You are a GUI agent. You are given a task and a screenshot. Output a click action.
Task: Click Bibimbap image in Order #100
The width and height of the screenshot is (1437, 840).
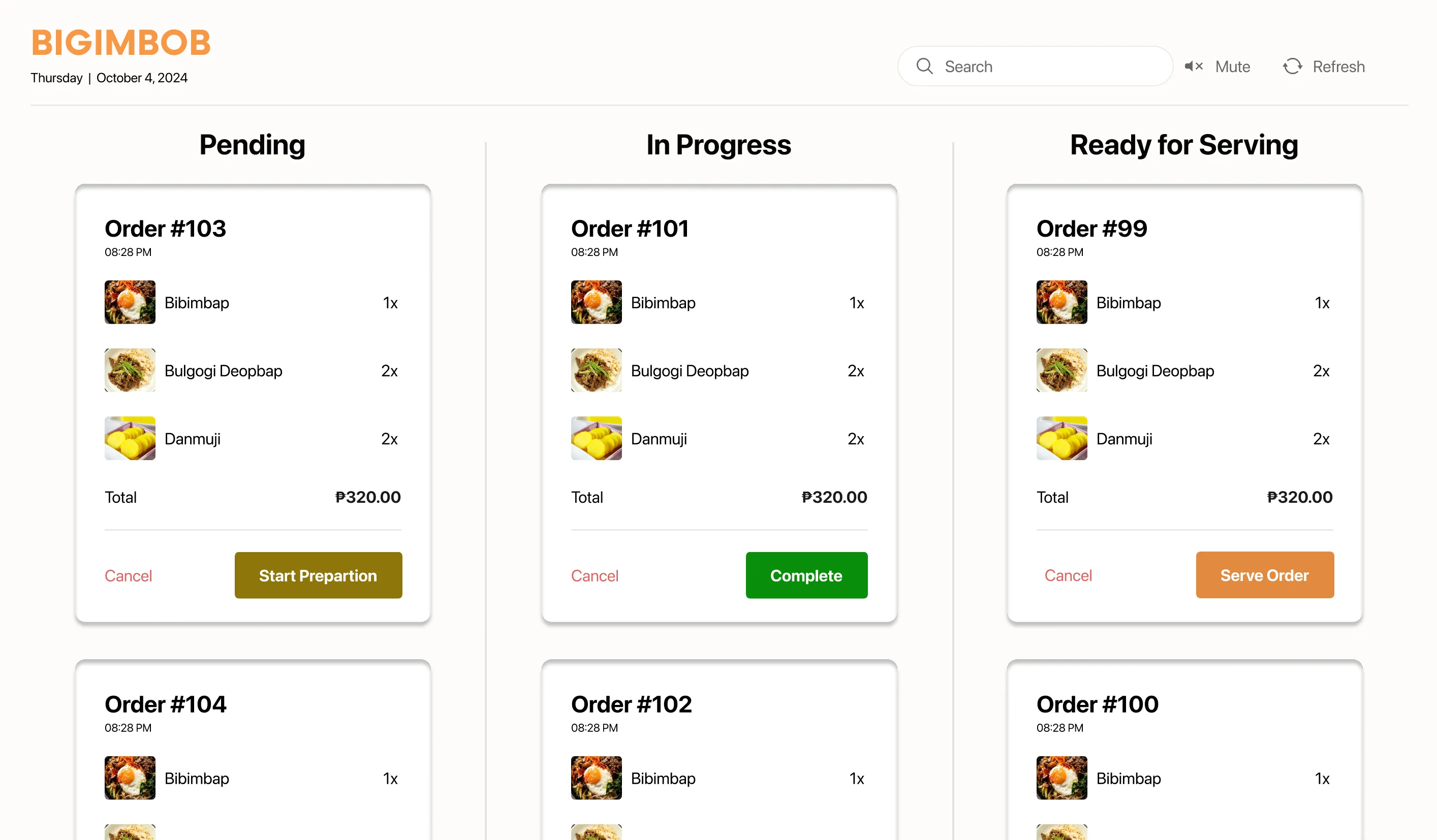pos(1062,778)
